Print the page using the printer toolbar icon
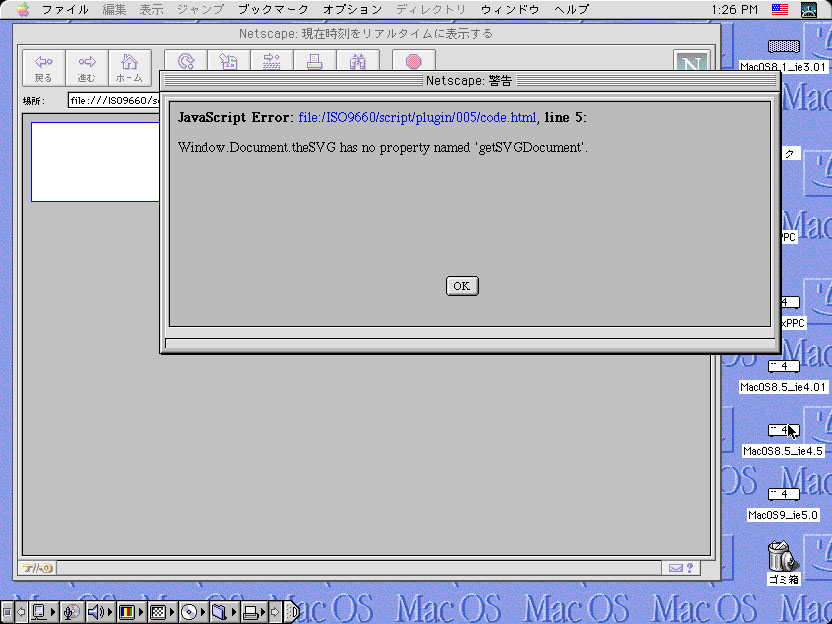The image size is (832, 624). [315, 61]
